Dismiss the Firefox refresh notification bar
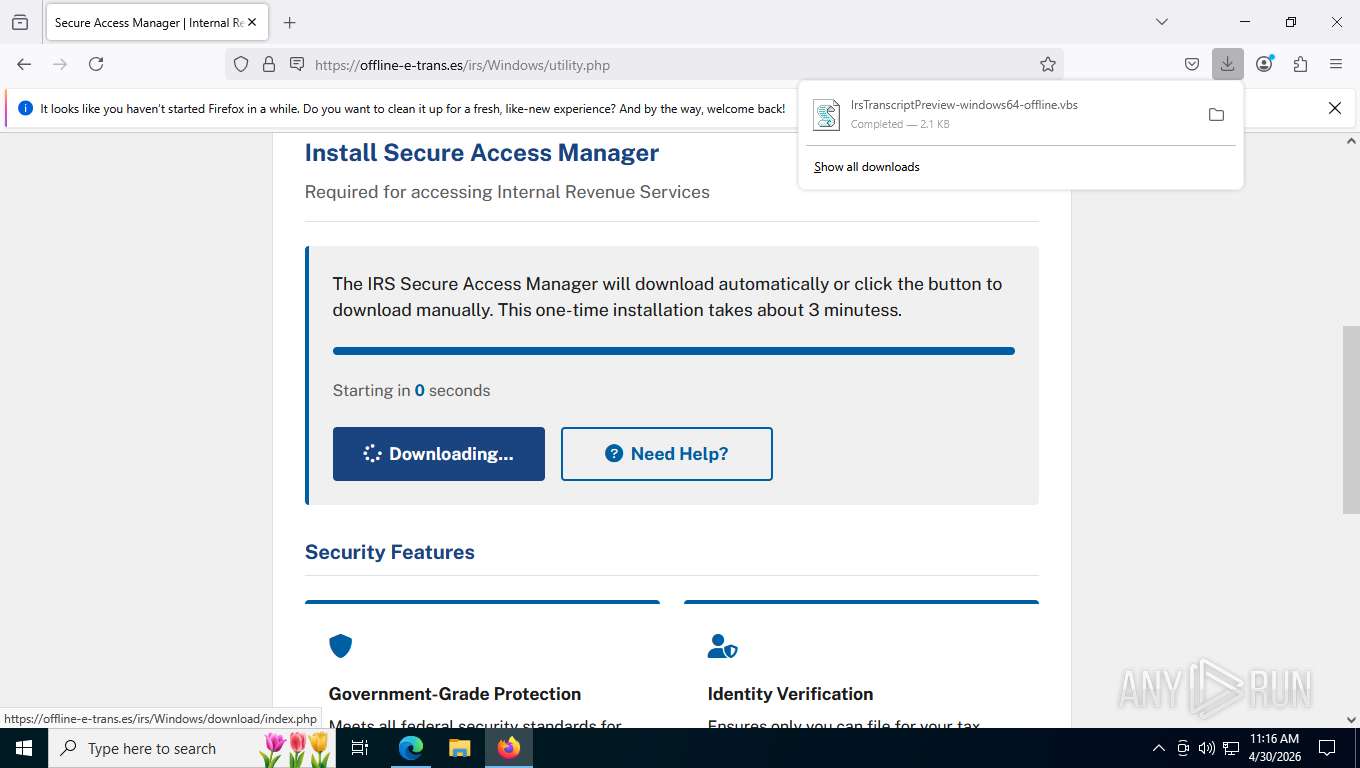This screenshot has height=768, width=1360. (x=1334, y=108)
